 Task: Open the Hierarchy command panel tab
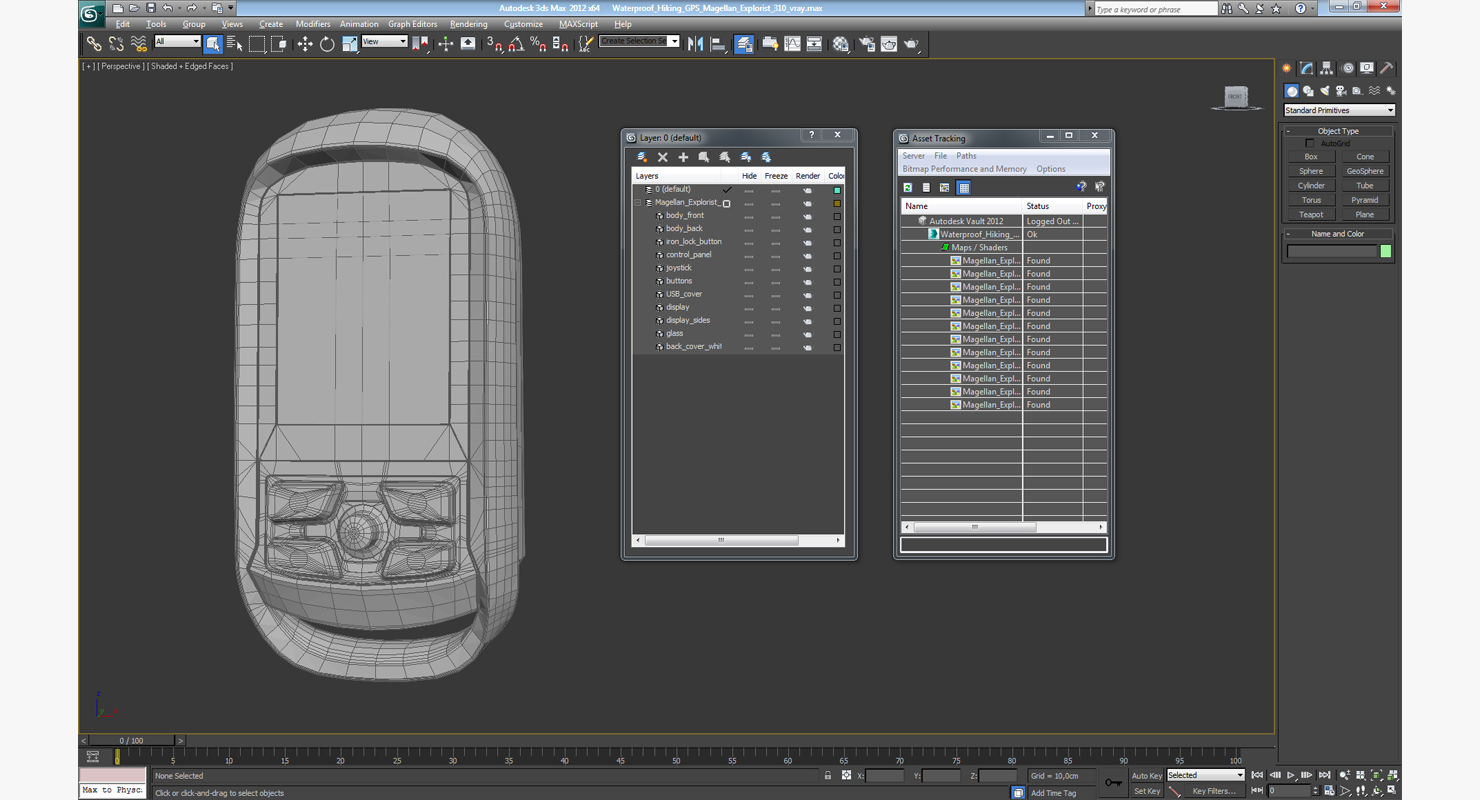(x=1326, y=69)
